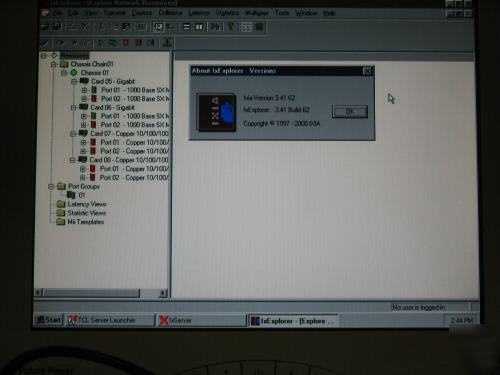Click the Latency Views folder icon
The image size is (500, 375).
[x=61, y=204]
